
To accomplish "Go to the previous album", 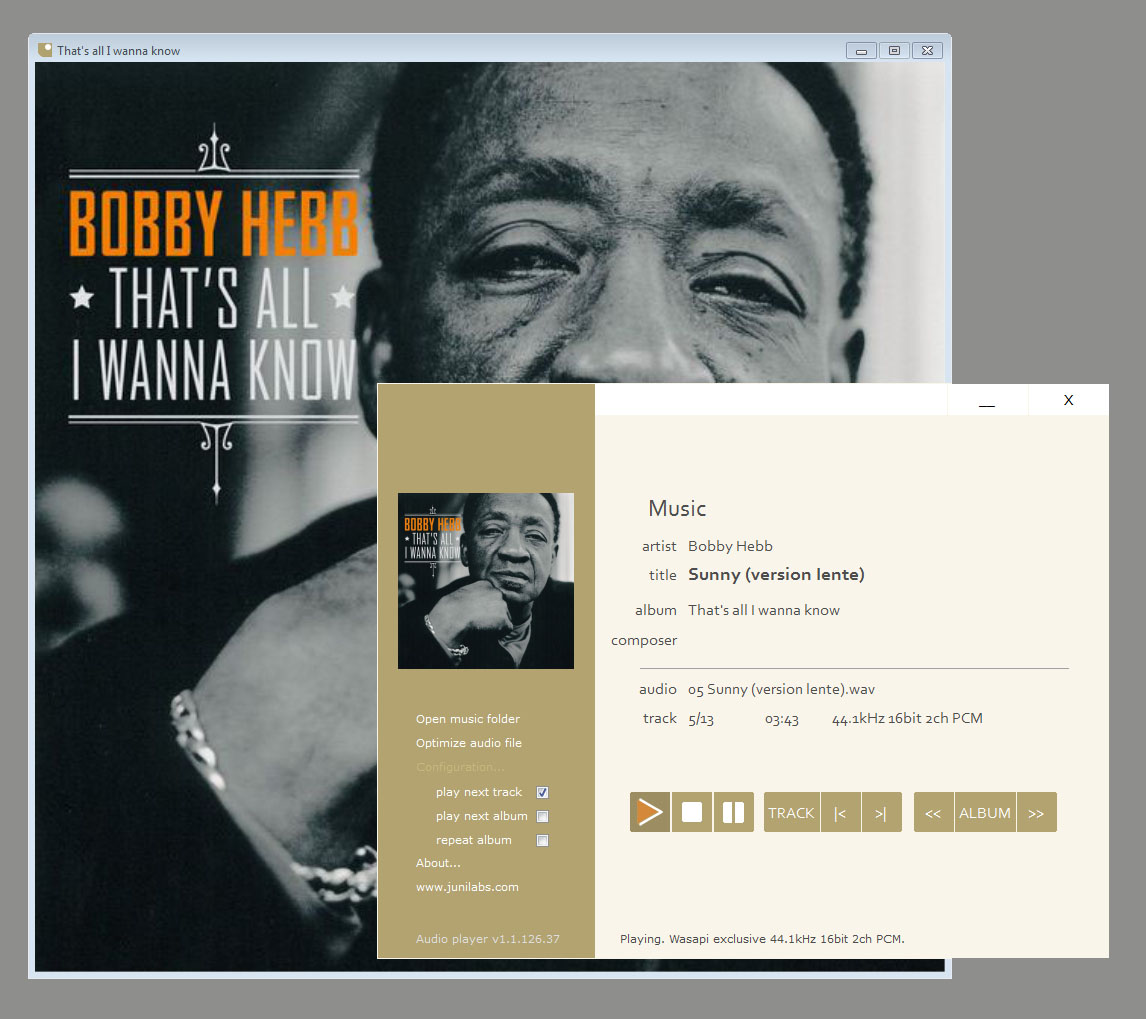I will pos(933,812).
